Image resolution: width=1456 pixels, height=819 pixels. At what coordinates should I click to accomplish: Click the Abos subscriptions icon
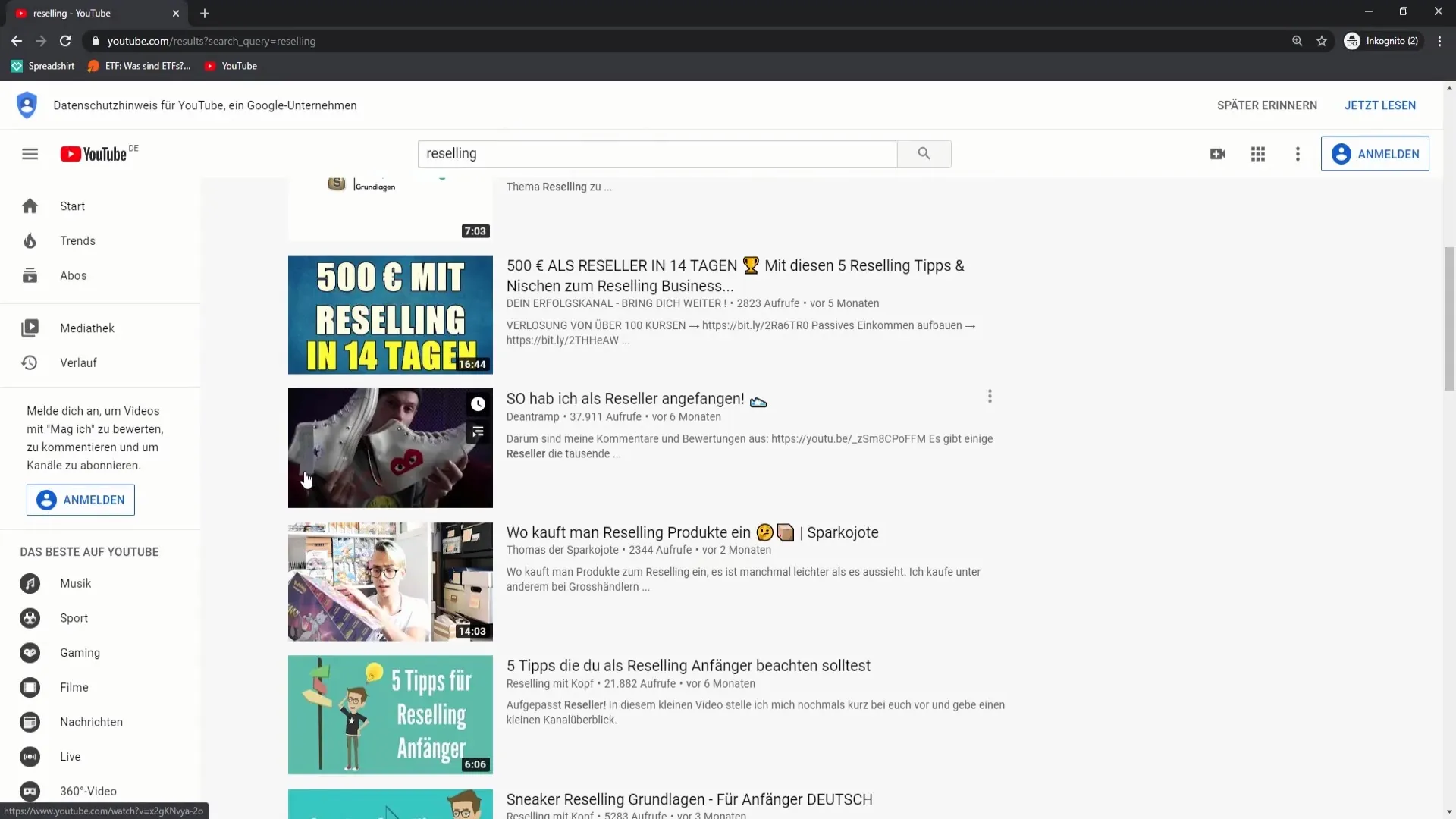(x=30, y=275)
